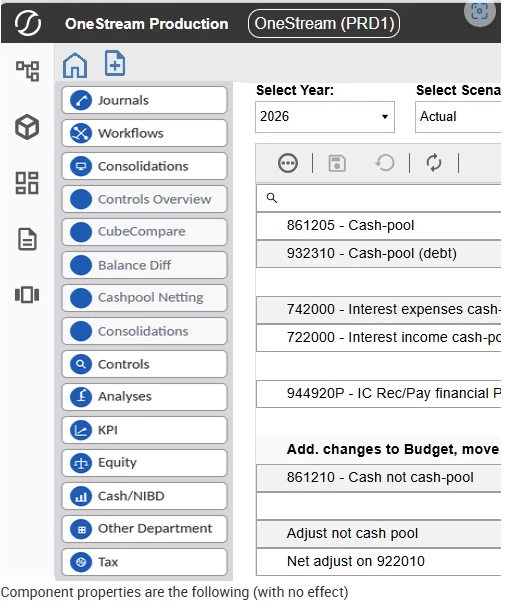Open Workflows from the menu
Image resolution: width=510 pixels, height=608 pixels.
pyautogui.click(x=144, y=133)
